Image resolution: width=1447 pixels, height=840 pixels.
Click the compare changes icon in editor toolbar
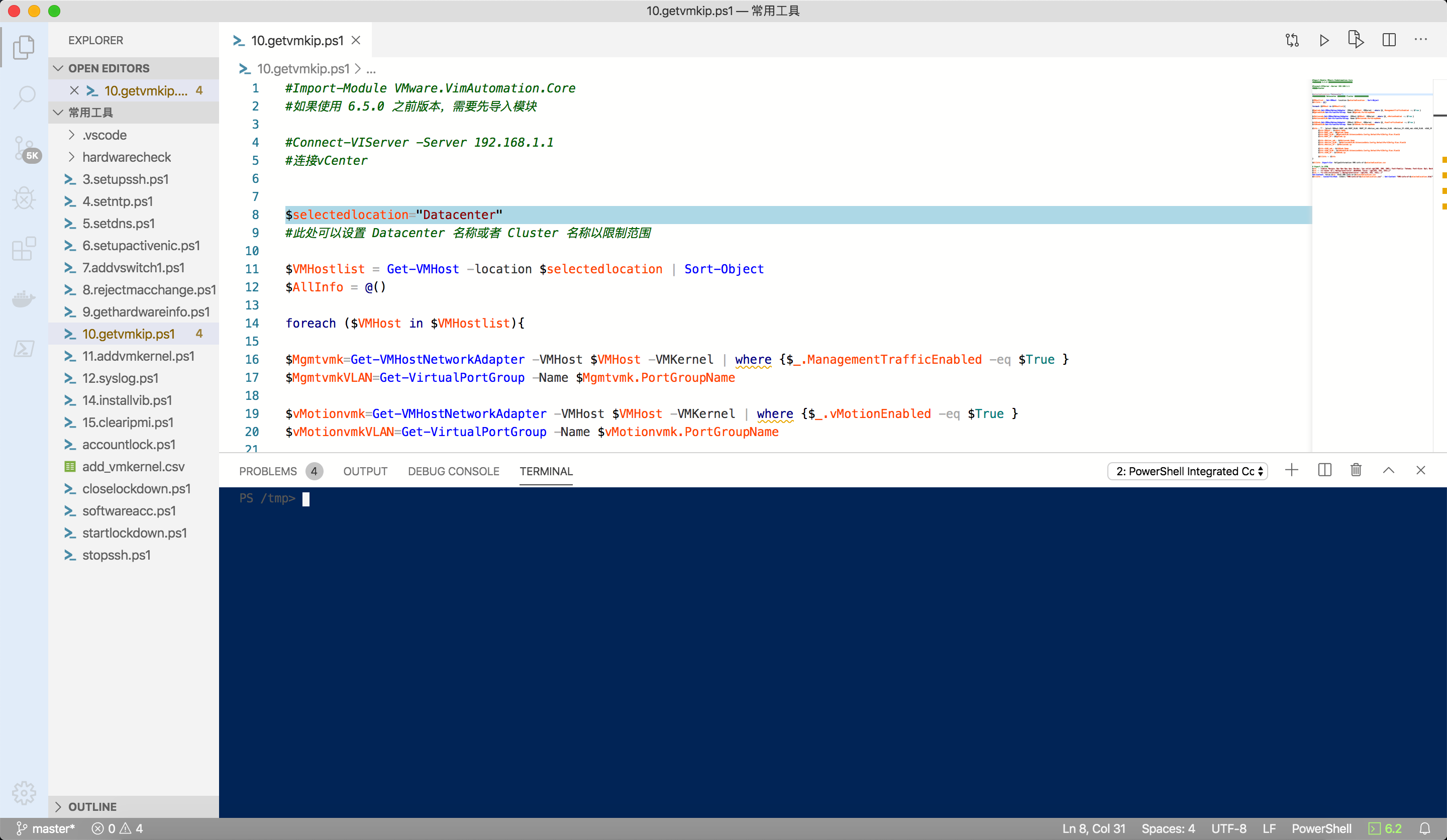(x=1292, y=40)
